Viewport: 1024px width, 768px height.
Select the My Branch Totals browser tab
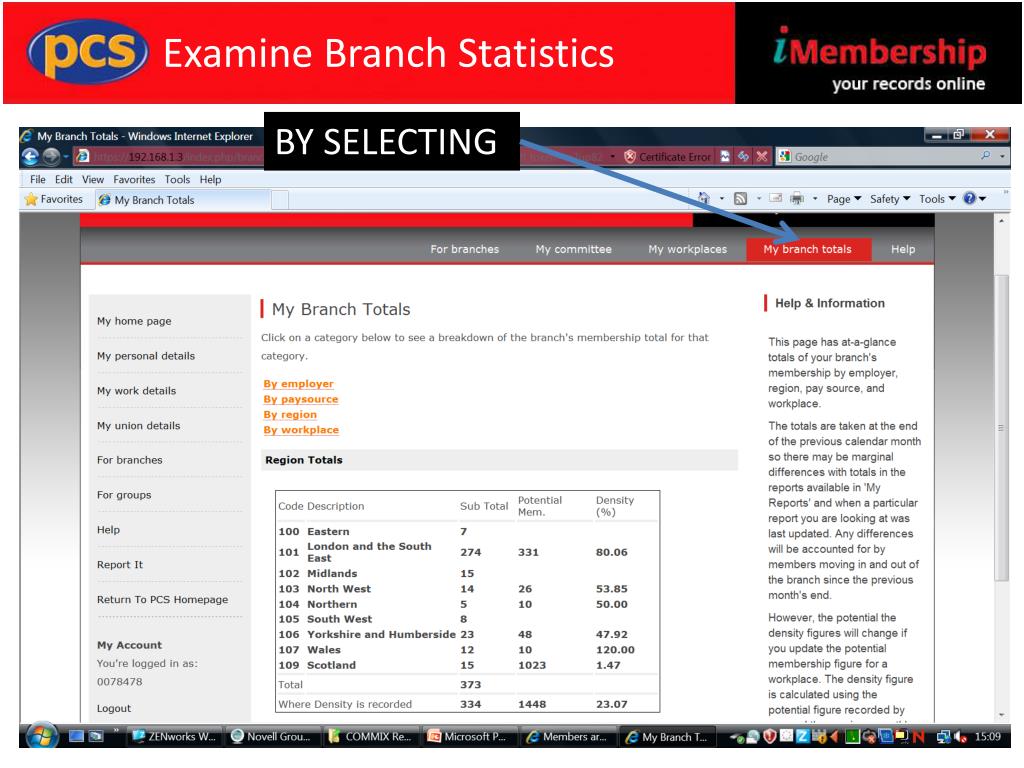[182, 200]
